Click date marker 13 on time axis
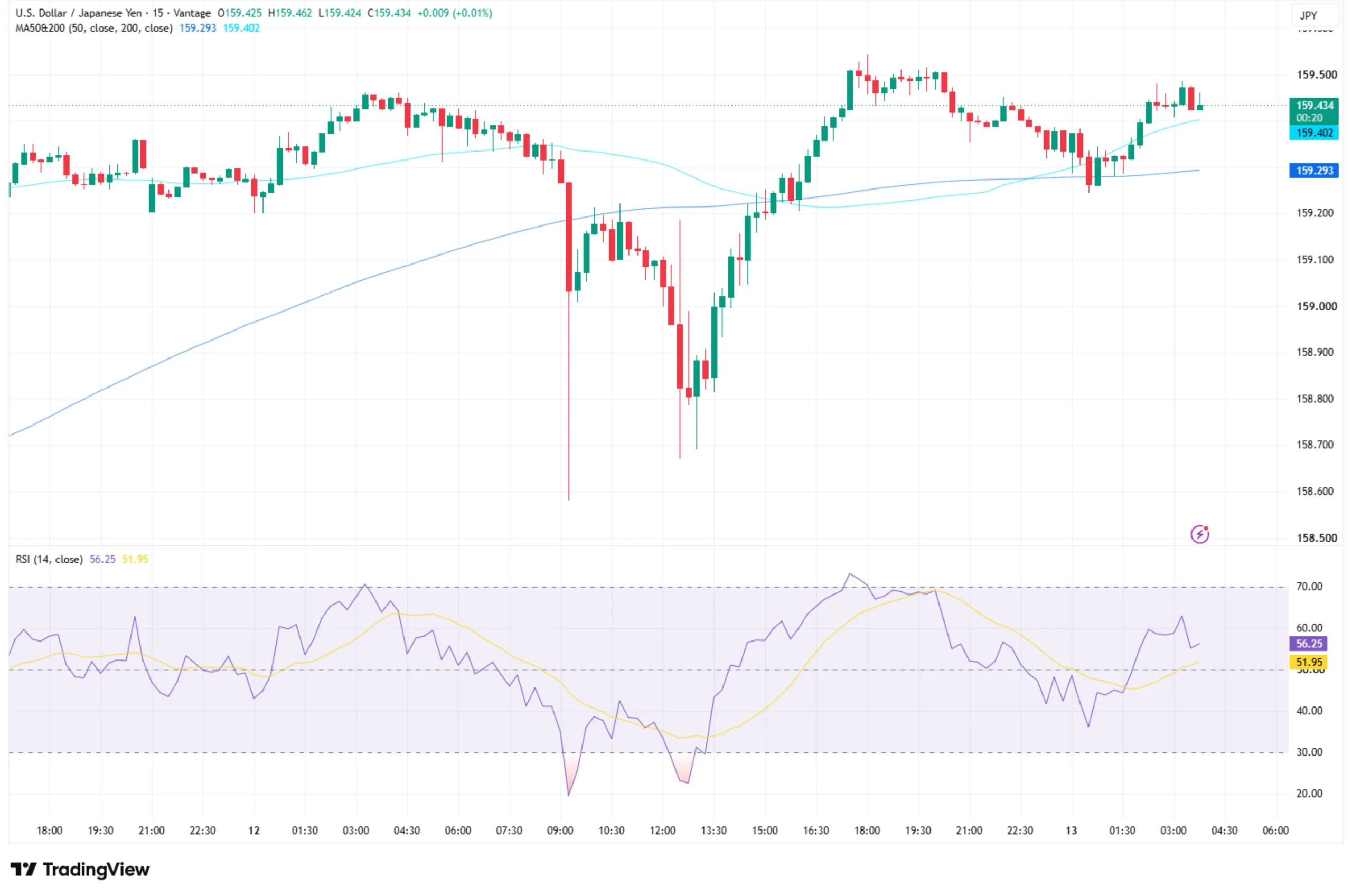 pos(1071,831)
